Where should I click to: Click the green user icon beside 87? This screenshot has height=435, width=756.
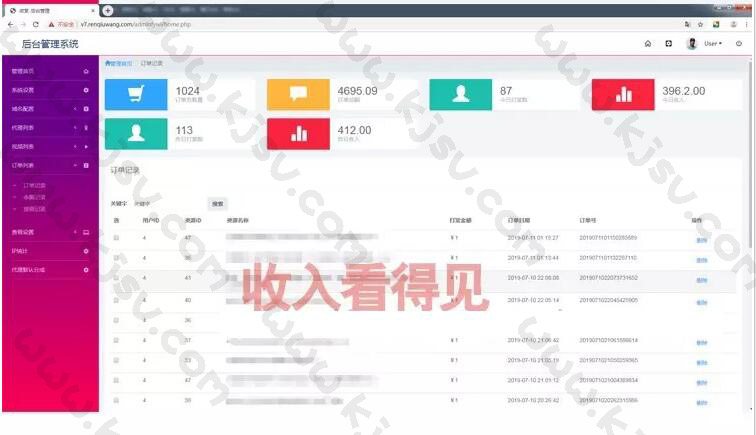[x=460, y=94]
